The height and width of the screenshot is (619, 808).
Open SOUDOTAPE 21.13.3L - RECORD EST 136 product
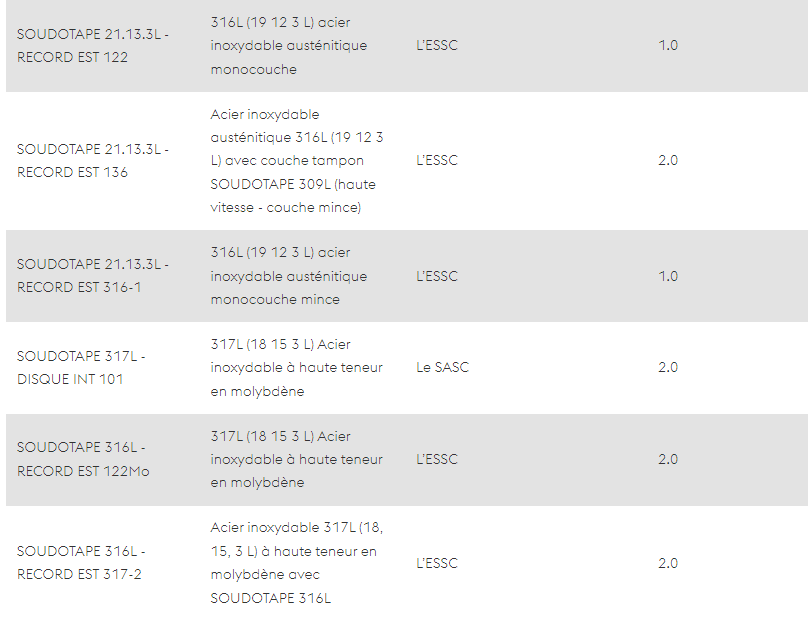coord(93,160)
